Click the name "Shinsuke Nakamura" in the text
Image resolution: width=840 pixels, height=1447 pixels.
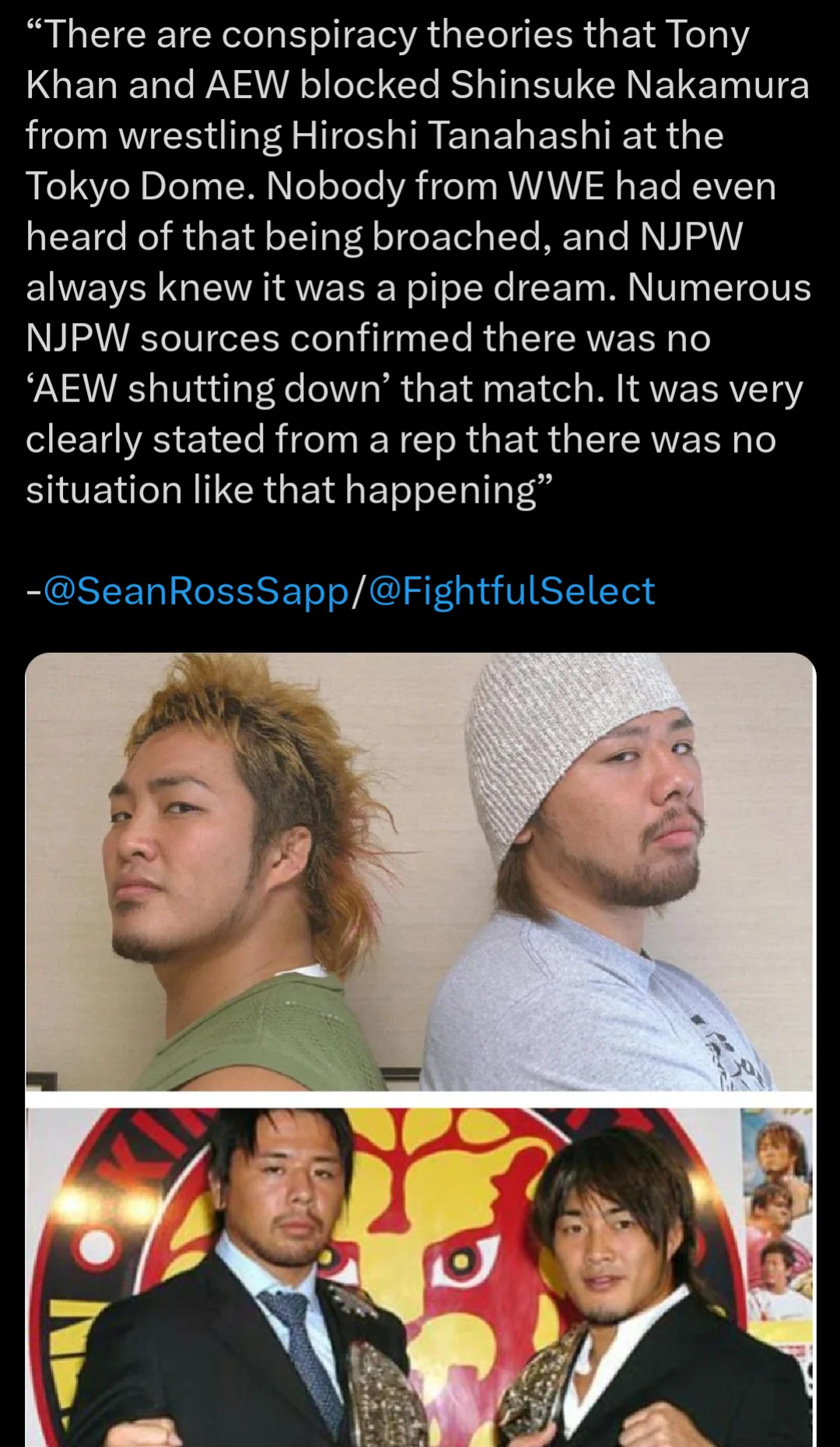629,85
